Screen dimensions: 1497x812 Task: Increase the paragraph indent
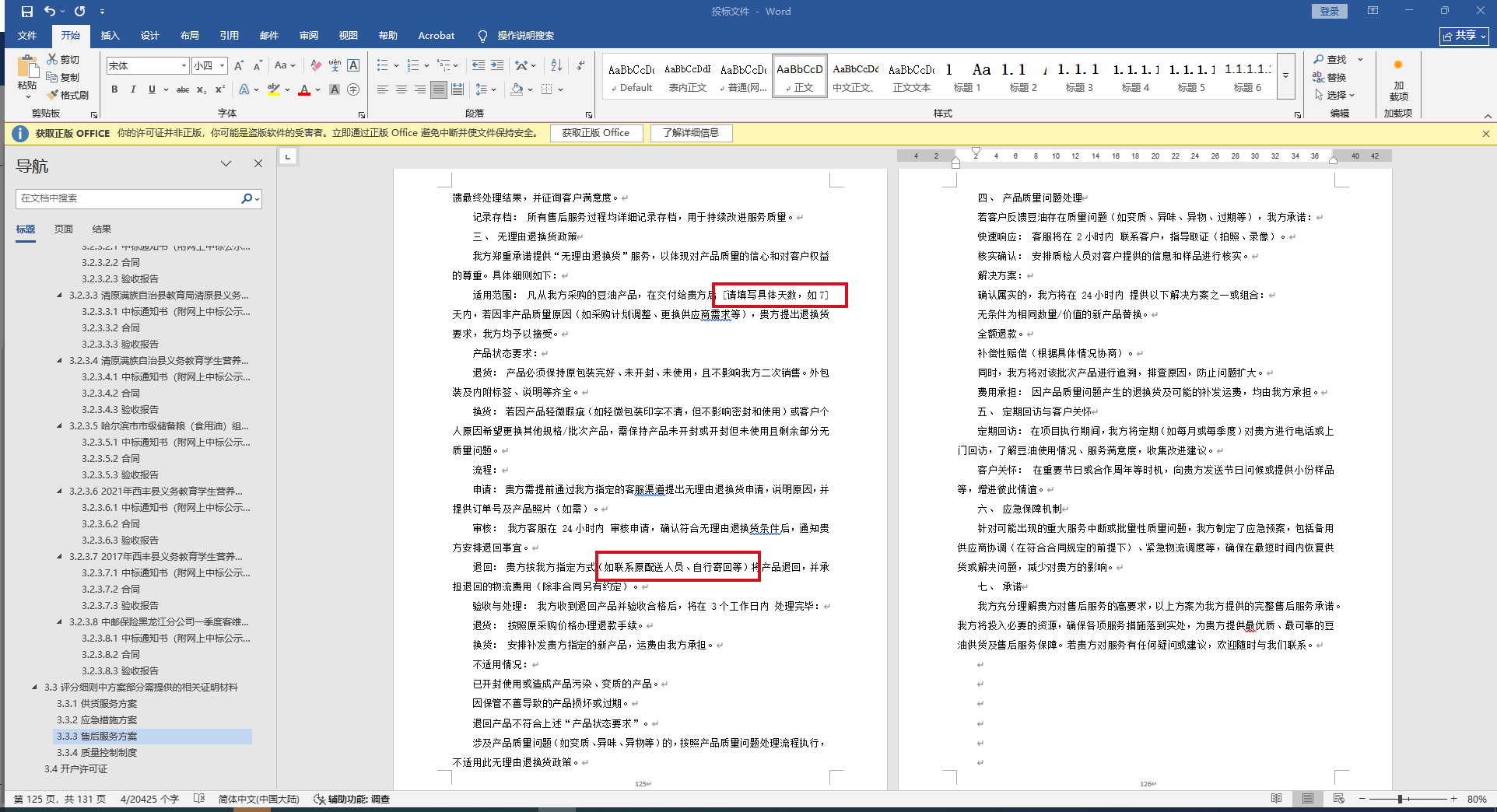click(x=497, y=65)
